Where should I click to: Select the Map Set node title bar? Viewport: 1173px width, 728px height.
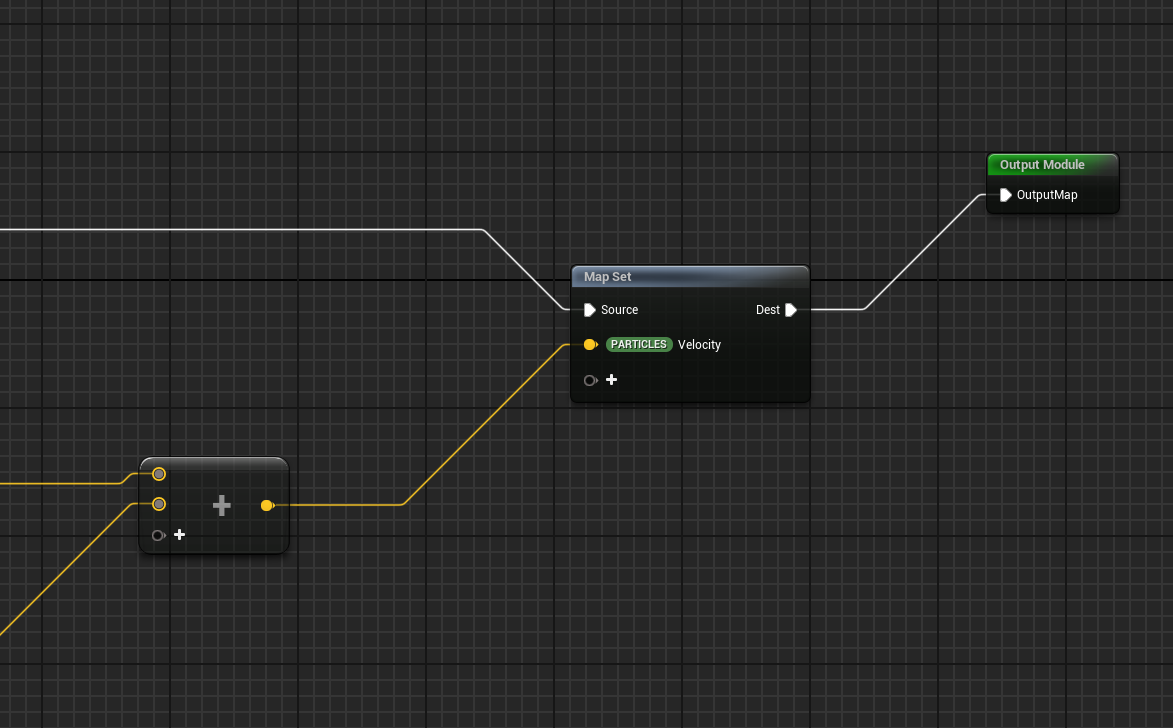click(690, 277)
